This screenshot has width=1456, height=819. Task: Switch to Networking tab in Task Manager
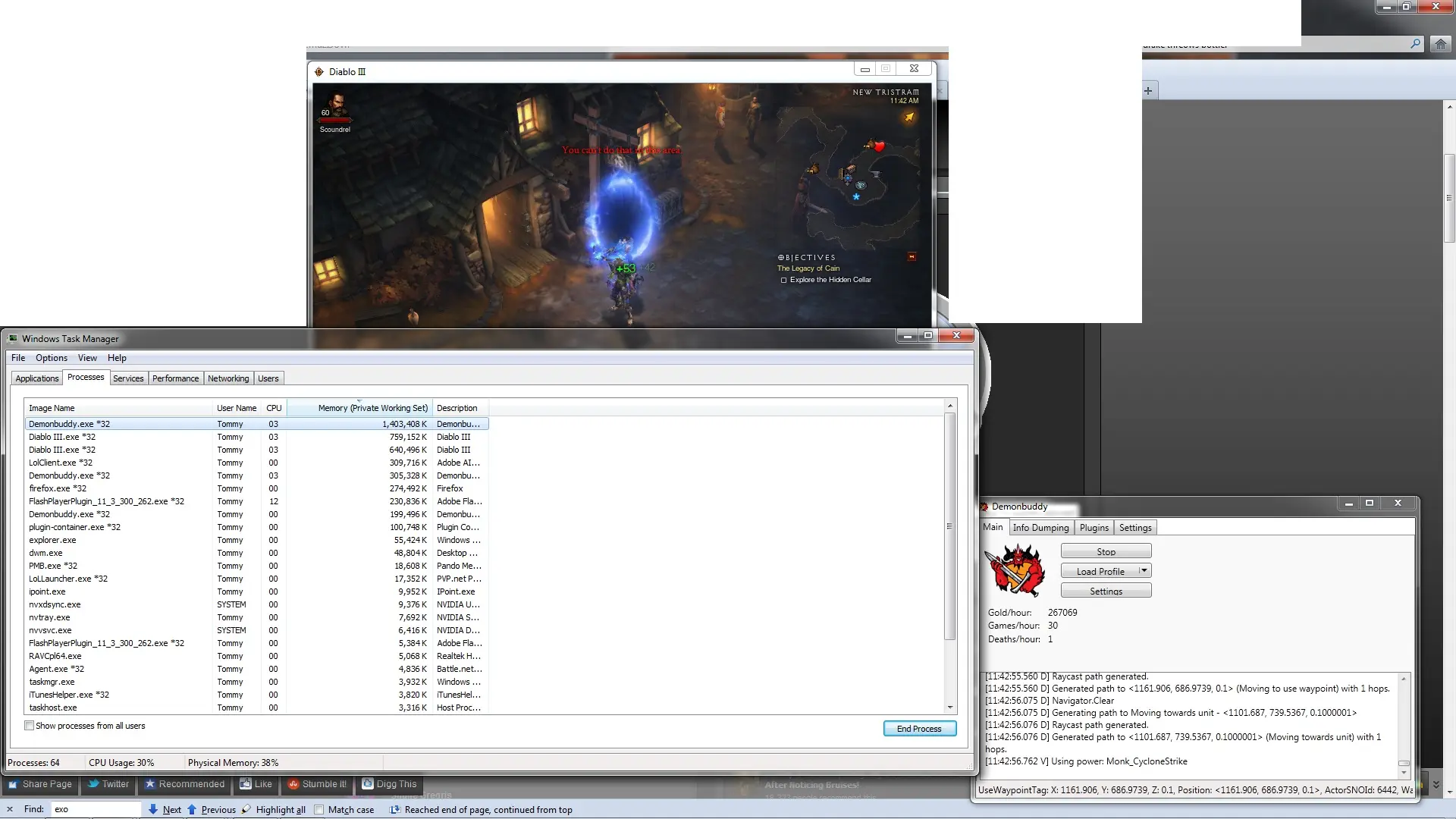coord(228,378)
